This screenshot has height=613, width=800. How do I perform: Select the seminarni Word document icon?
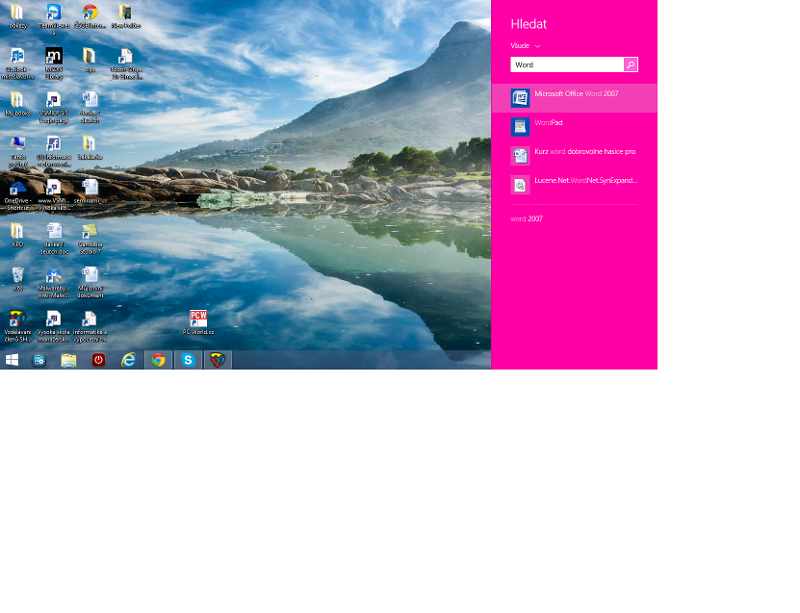[90, 191]
